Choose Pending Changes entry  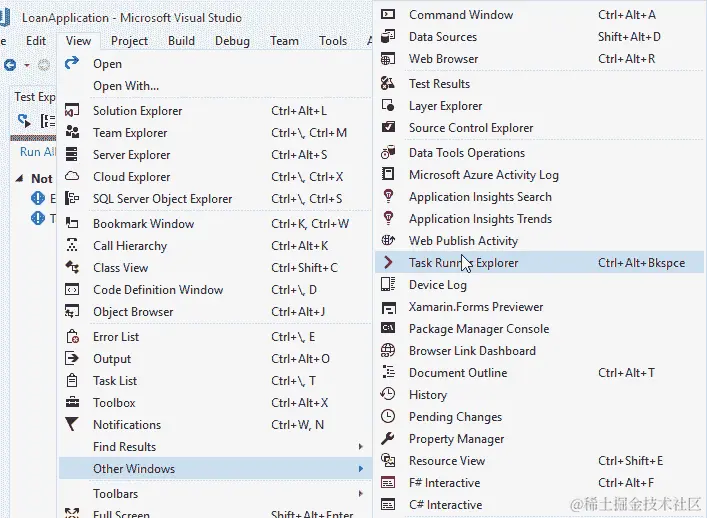click(x=539, y=417)
